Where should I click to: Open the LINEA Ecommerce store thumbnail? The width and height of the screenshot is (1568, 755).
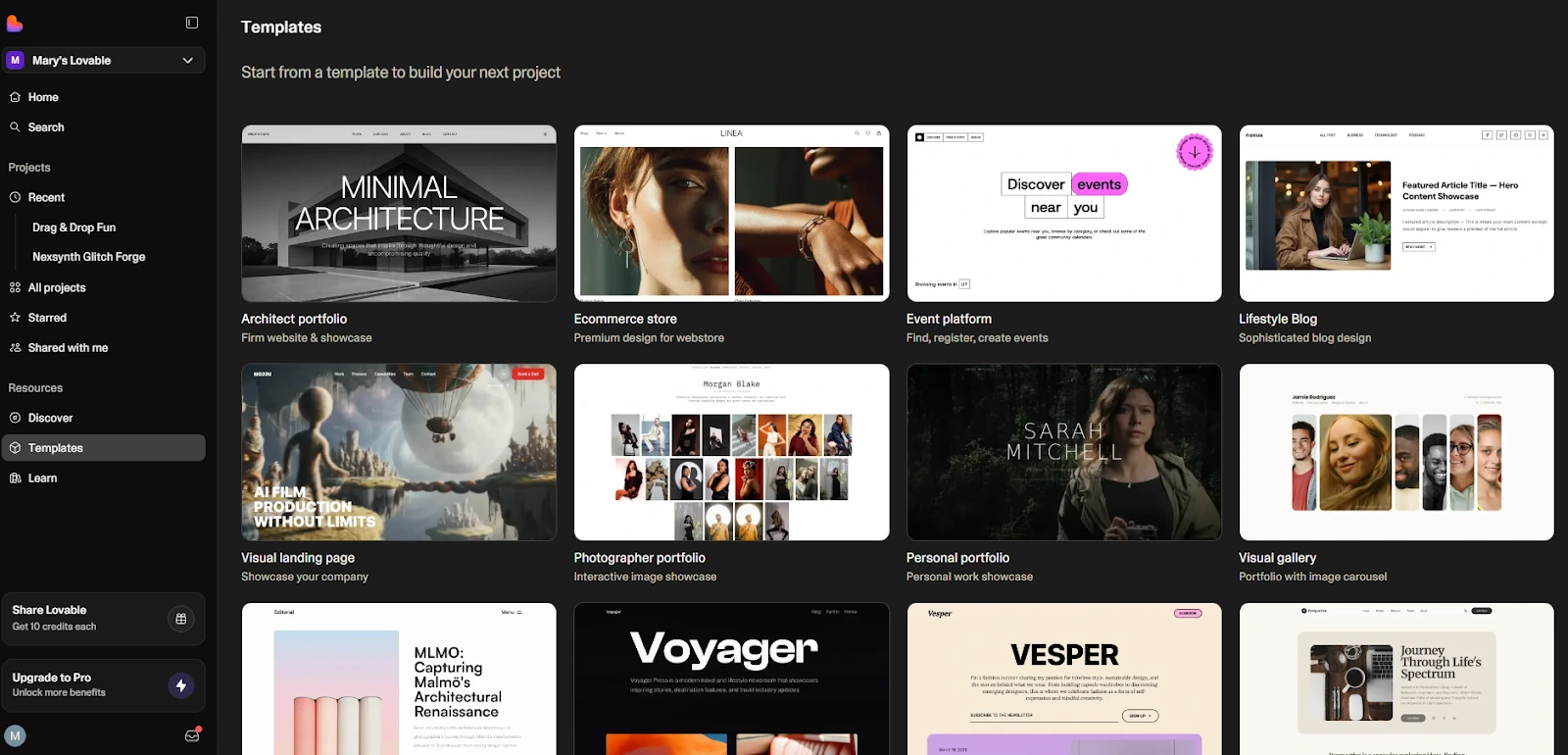(x=731, y=213)
